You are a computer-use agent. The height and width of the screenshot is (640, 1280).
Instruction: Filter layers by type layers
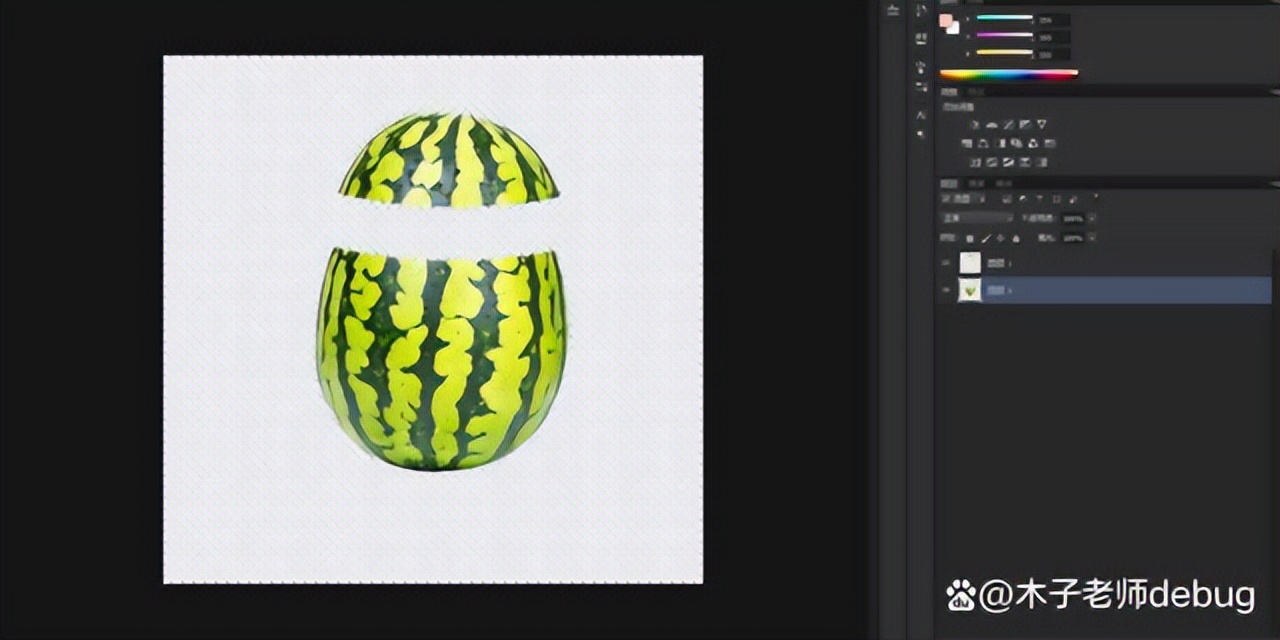[1039, 198]
